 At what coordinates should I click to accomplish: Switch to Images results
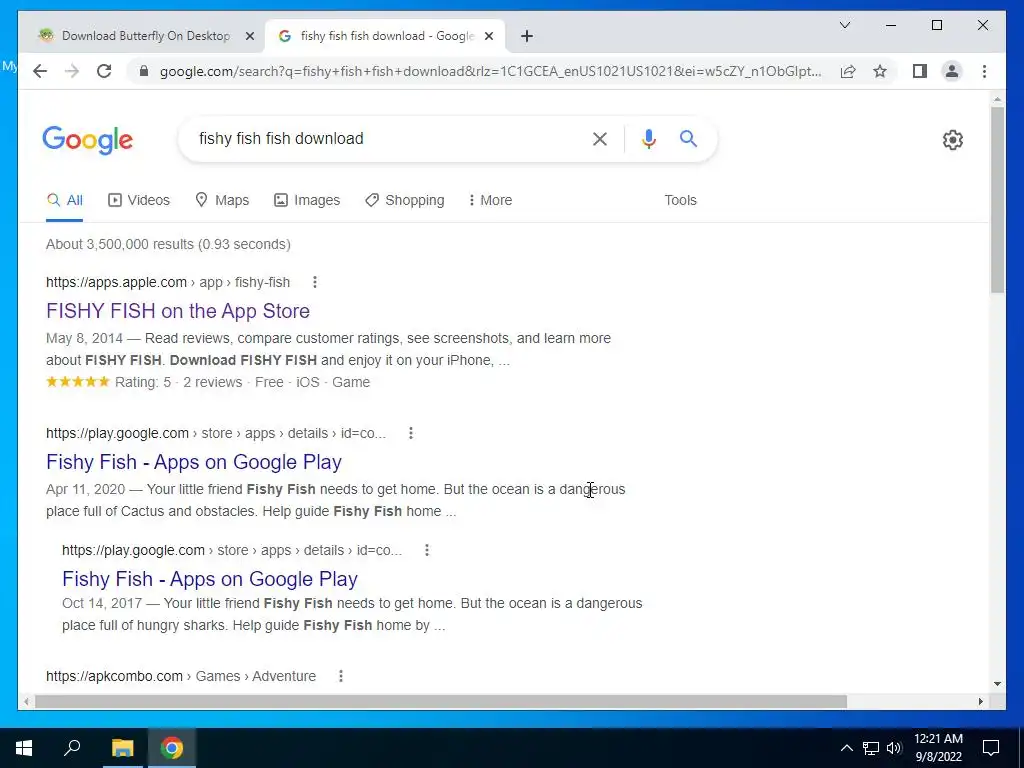point(307,200)
